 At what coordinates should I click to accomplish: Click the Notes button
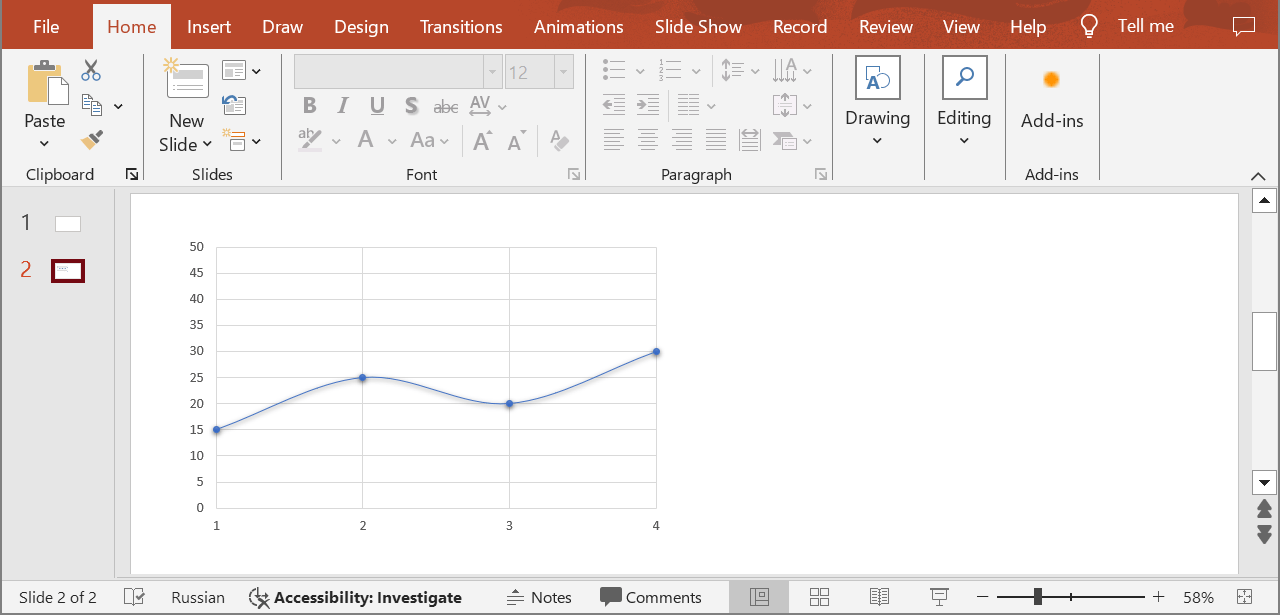click(x=540, y=597)
